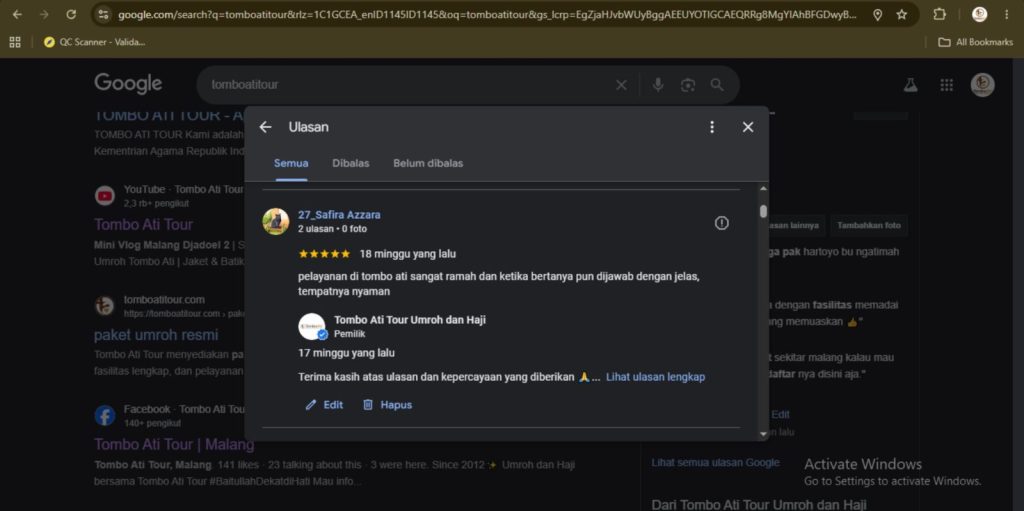Click the five-star rating of the review
Image resolution: width=1024 pixels, height=511 pixels.
[x=324, y=254]
